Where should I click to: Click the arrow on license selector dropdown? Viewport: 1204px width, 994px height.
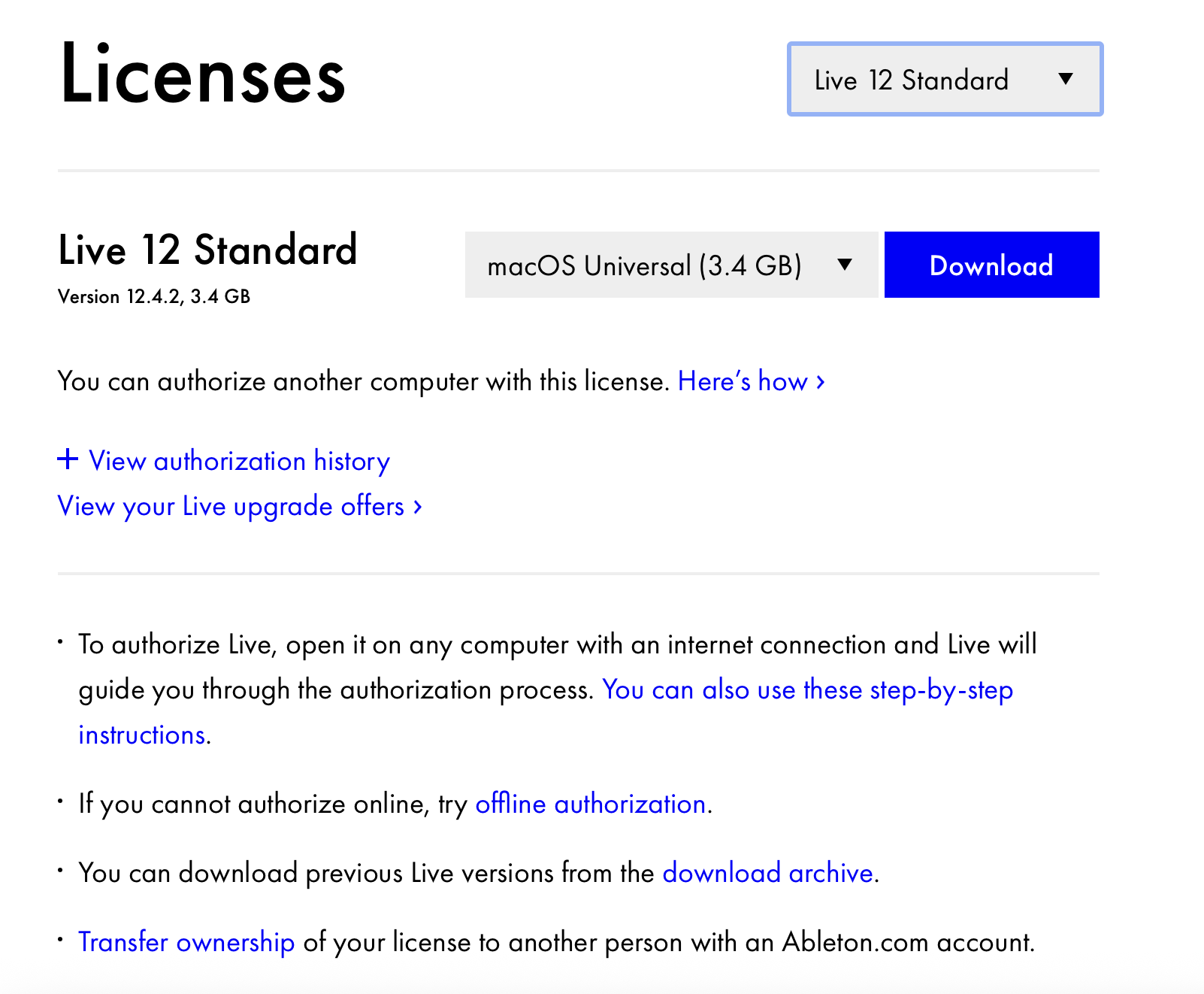pos(1065,79)
